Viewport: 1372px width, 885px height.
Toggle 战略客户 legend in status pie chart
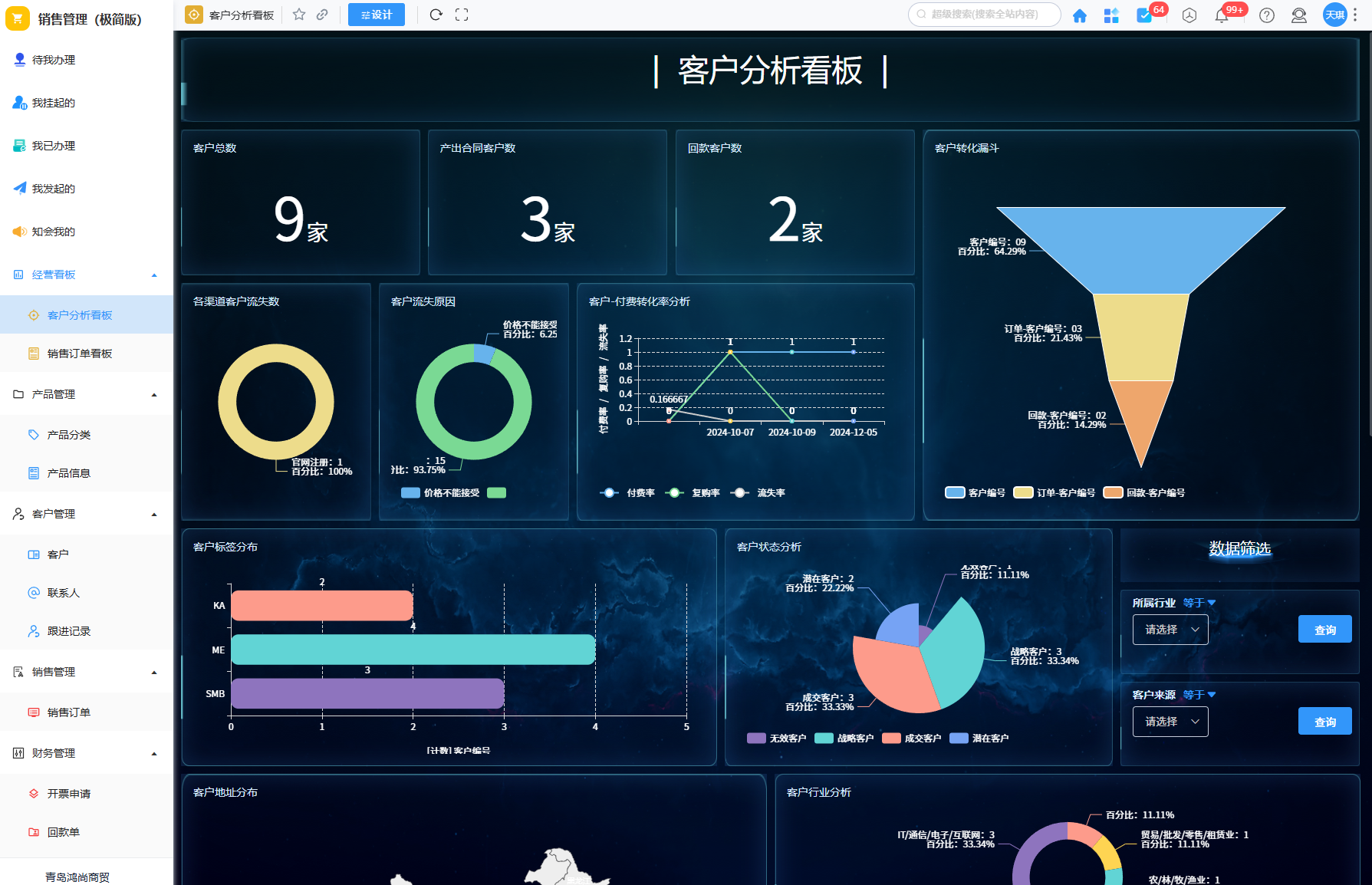point(844,739)
